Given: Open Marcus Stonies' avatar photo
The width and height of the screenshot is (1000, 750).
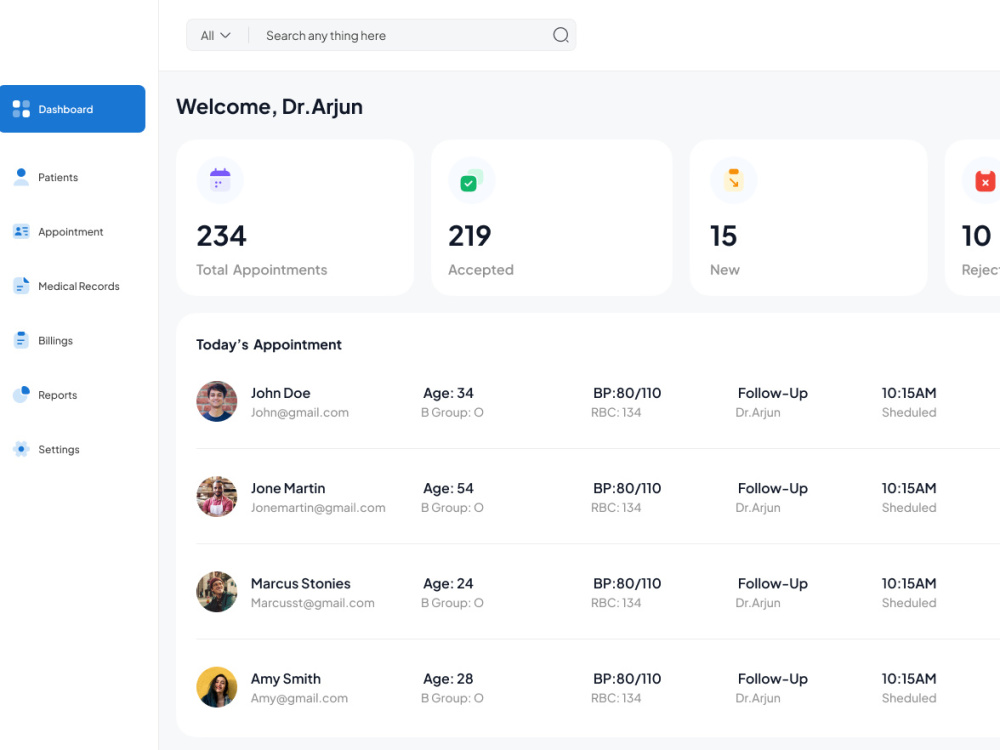Looking at the screenshot, I should coord(217,591).
